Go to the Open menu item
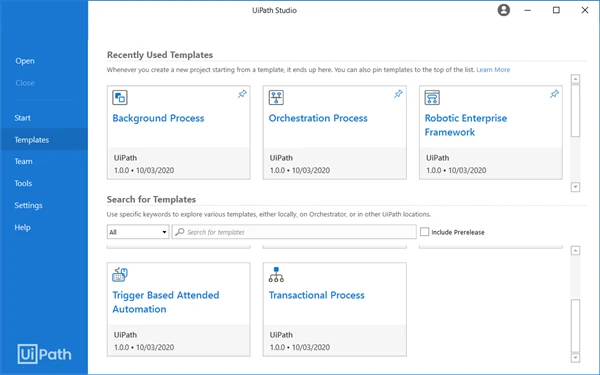The image size is (600, 375). 25,61
